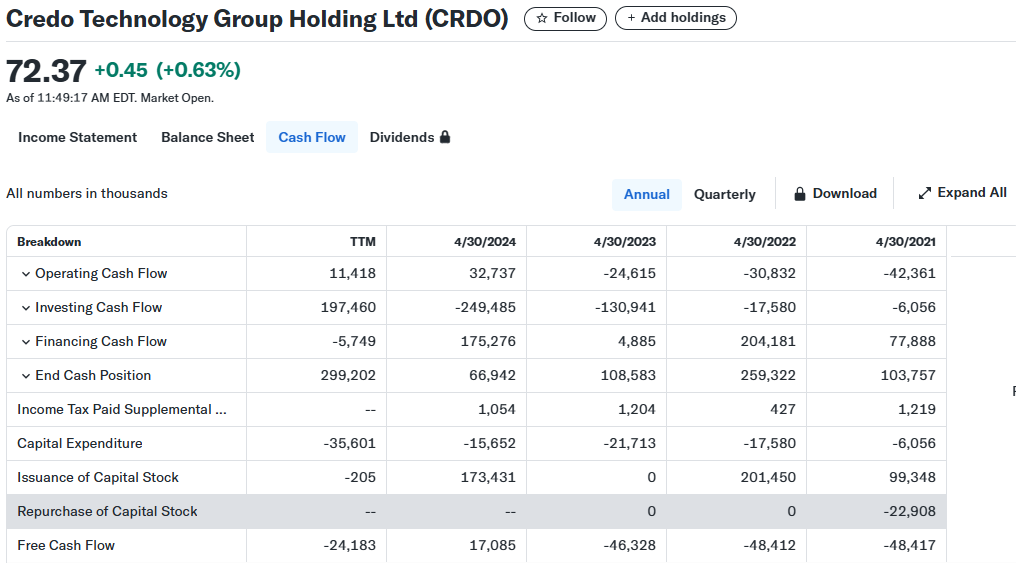This screenshot has width=1016, height=563.
Task: Click the Credo Technology Group Holding title
Action: pos(257,19)
